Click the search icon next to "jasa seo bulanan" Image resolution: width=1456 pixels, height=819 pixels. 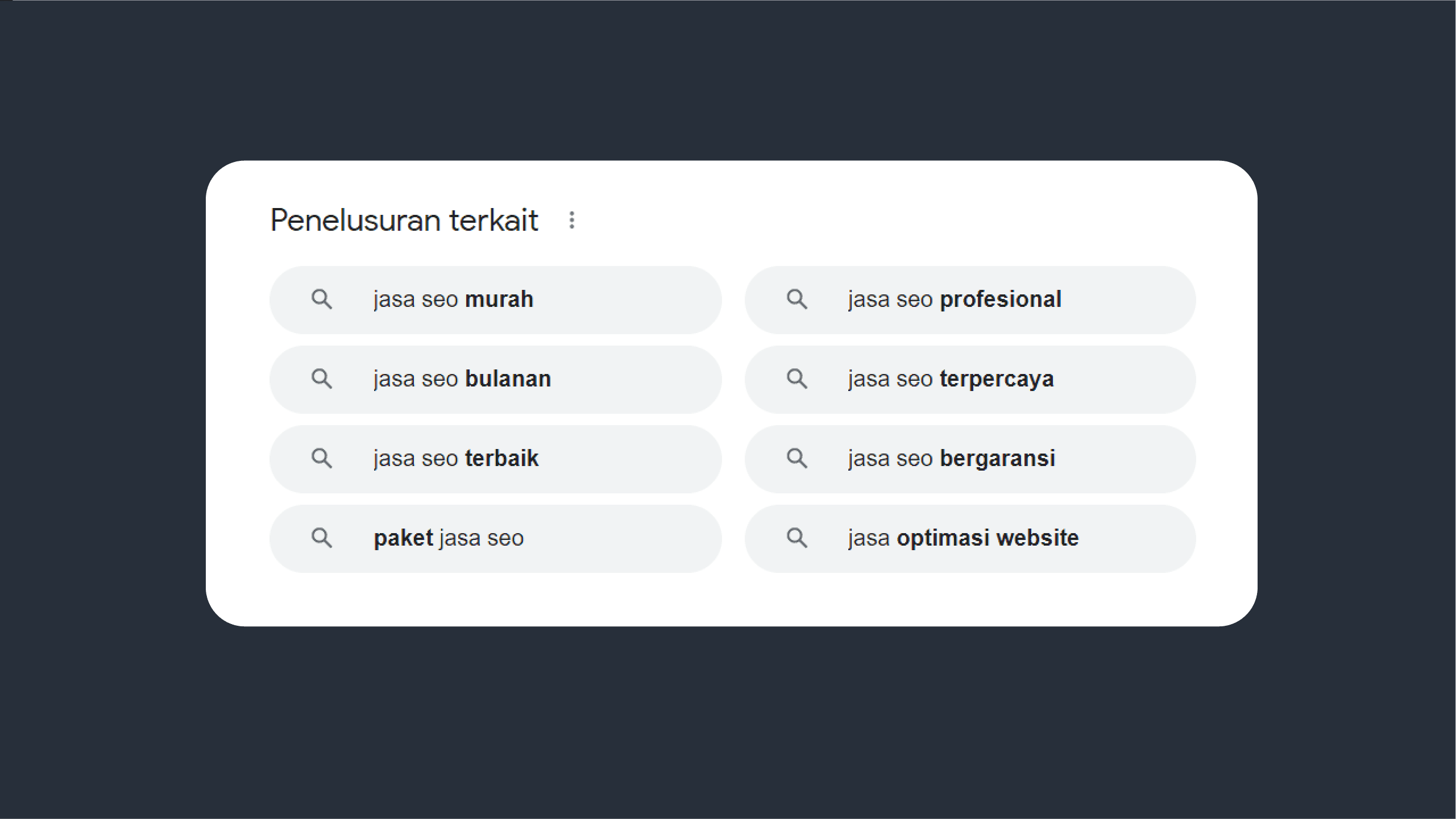322,379
